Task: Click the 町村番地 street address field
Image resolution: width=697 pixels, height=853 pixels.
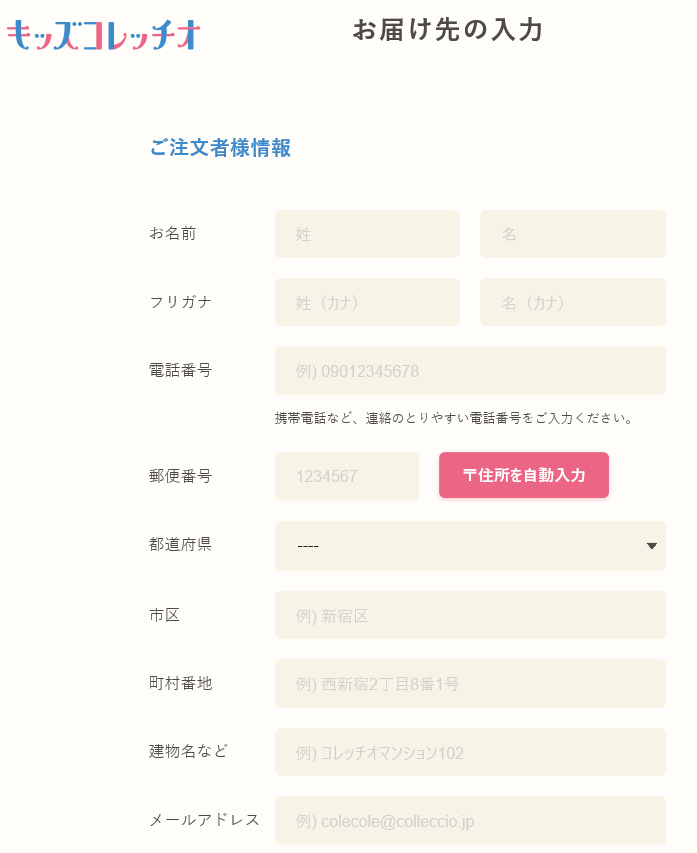Action: tap(470, 683)
